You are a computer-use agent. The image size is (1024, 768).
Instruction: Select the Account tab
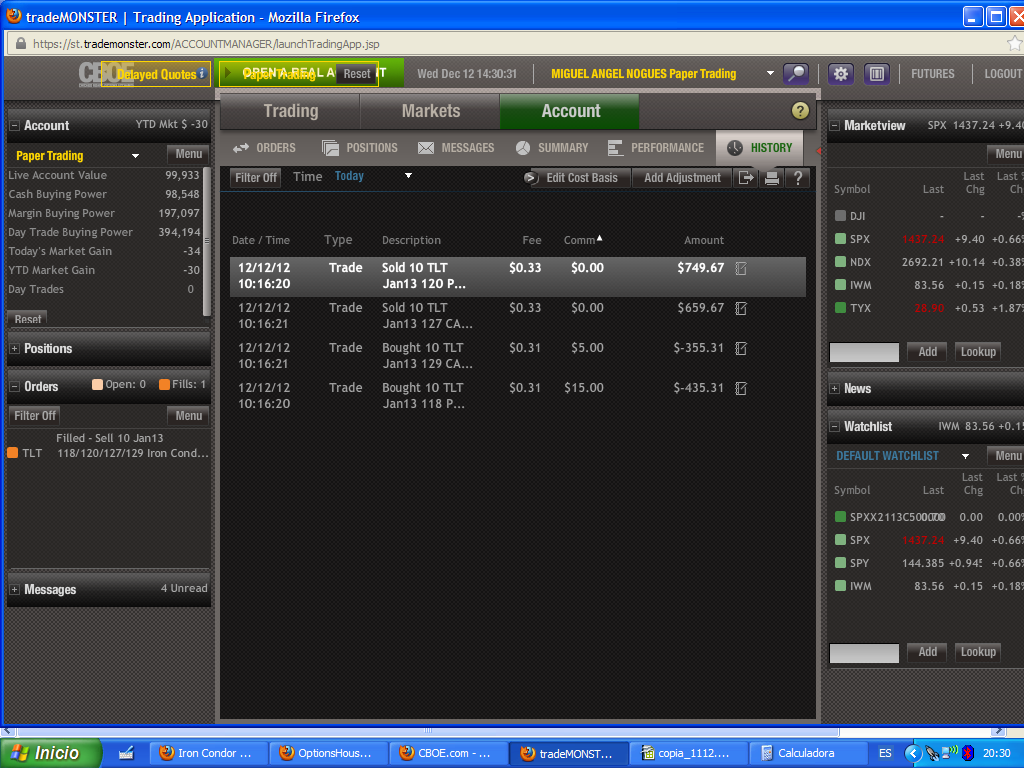[x=569, y=111]
